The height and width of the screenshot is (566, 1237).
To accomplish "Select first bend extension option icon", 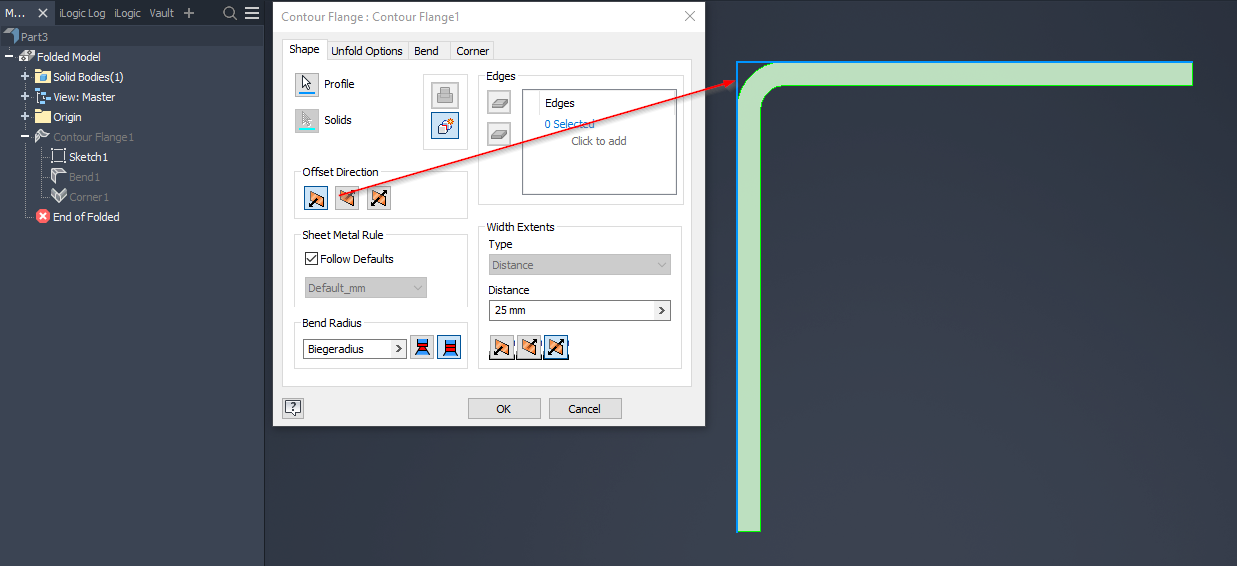I will point(422,348).
